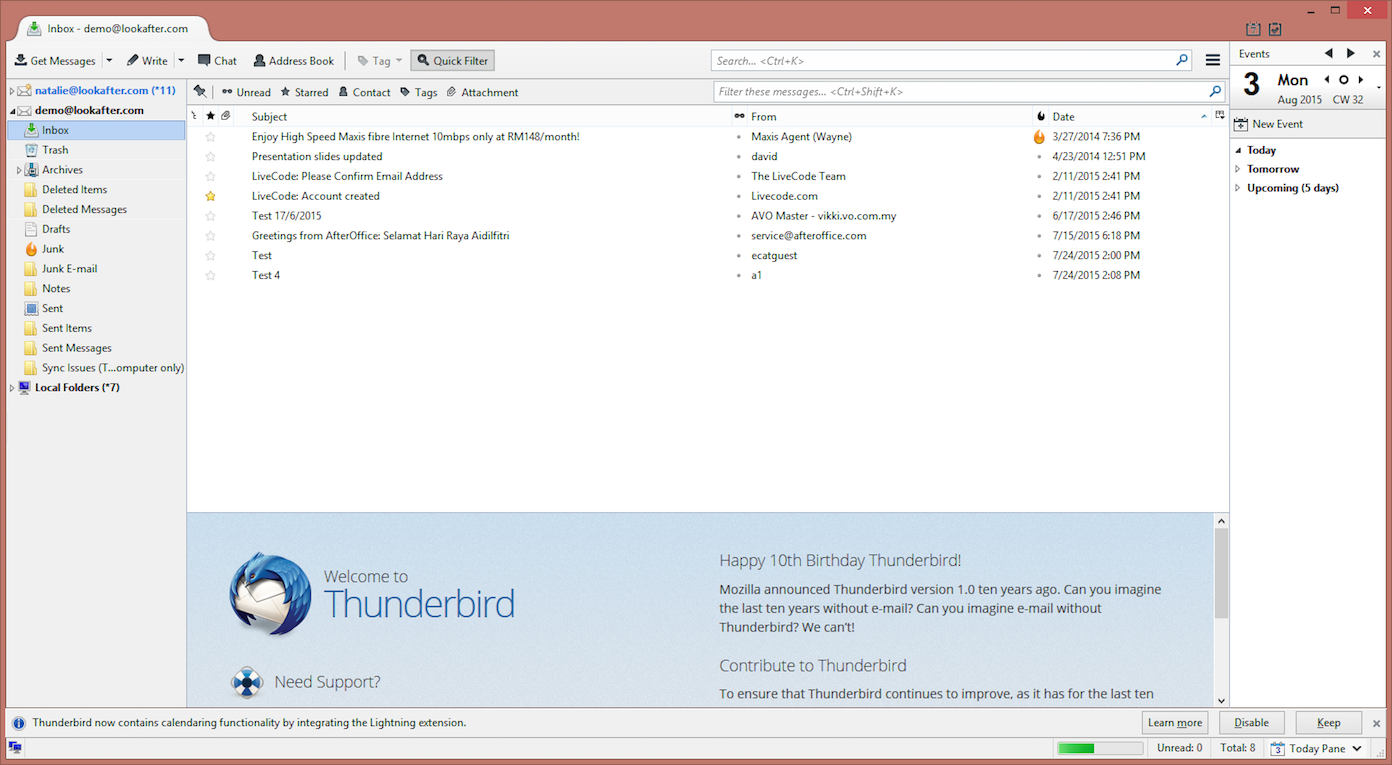Star the Test 4 message
The image size is (1392, 765).
pyautogui.click(x=210, y=275)
